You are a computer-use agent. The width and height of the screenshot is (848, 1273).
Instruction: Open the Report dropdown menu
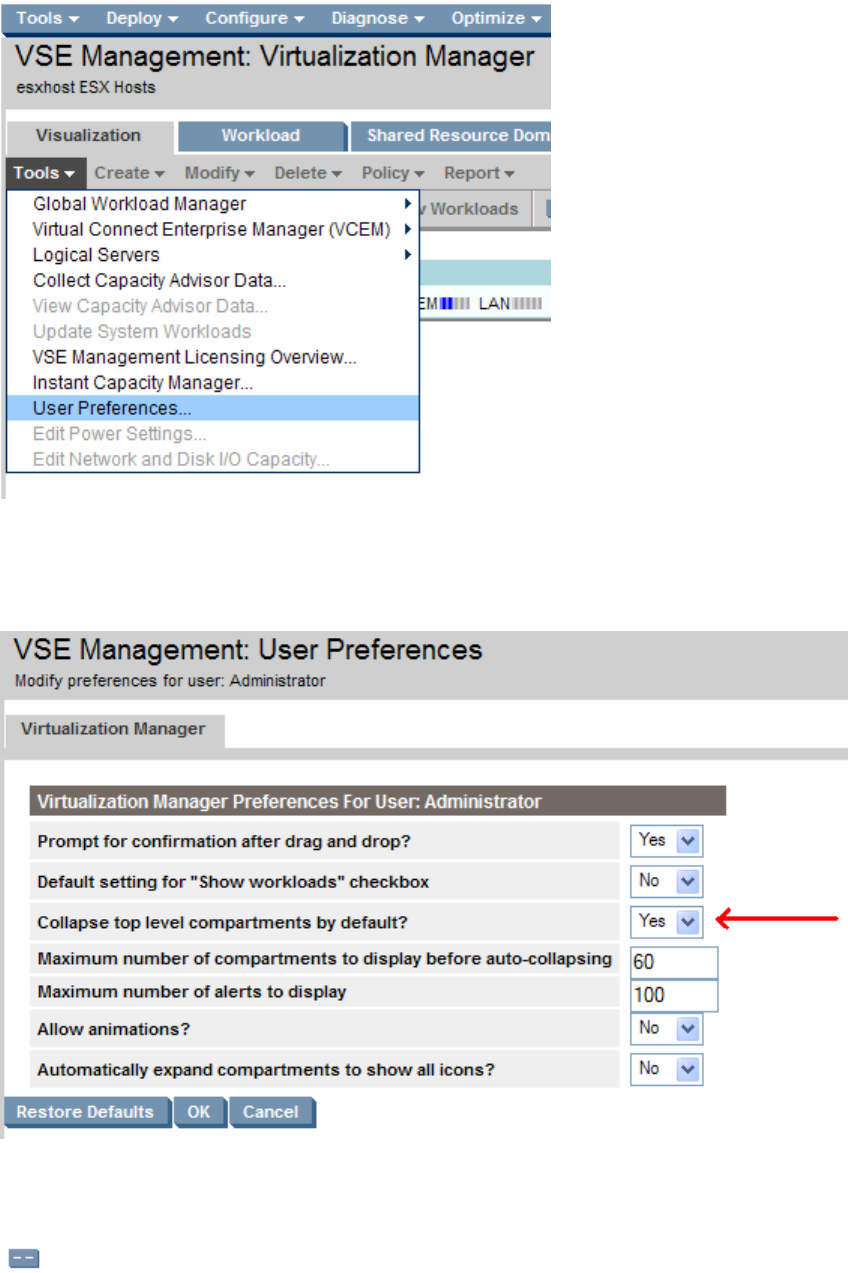pyautogui.click(x=479, y=173)
